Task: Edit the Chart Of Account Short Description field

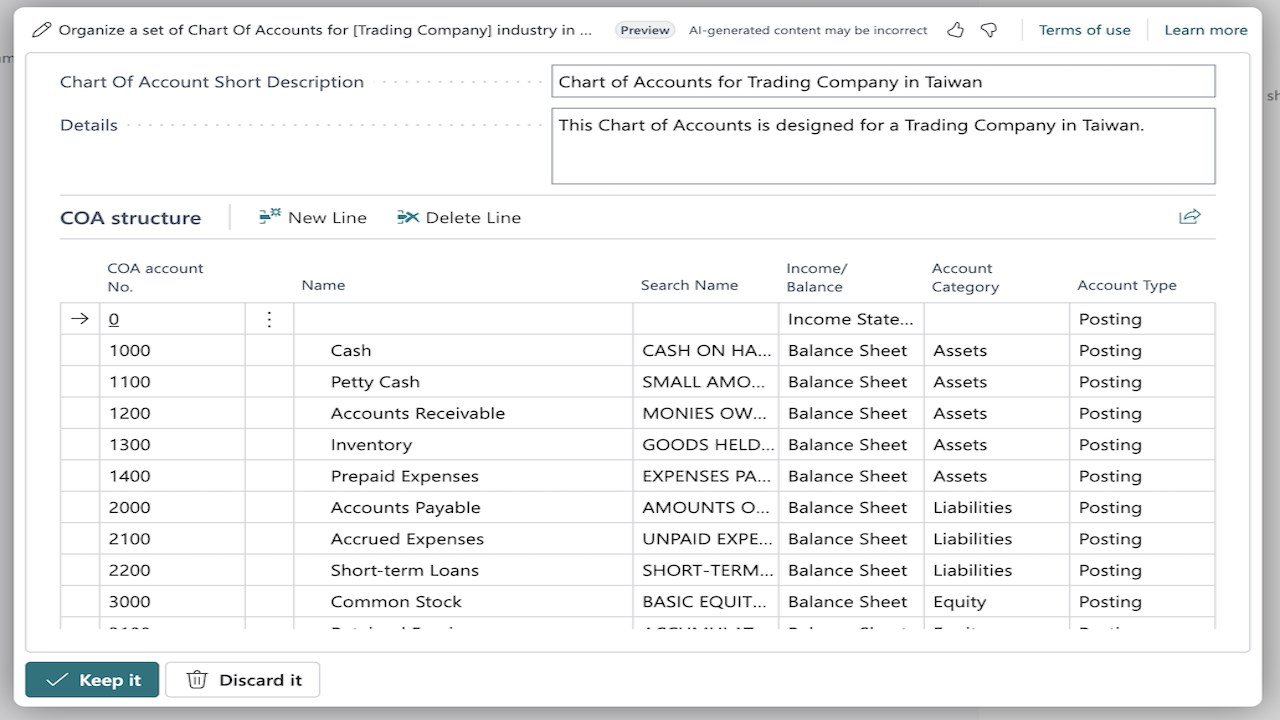Action: [883, 82]
